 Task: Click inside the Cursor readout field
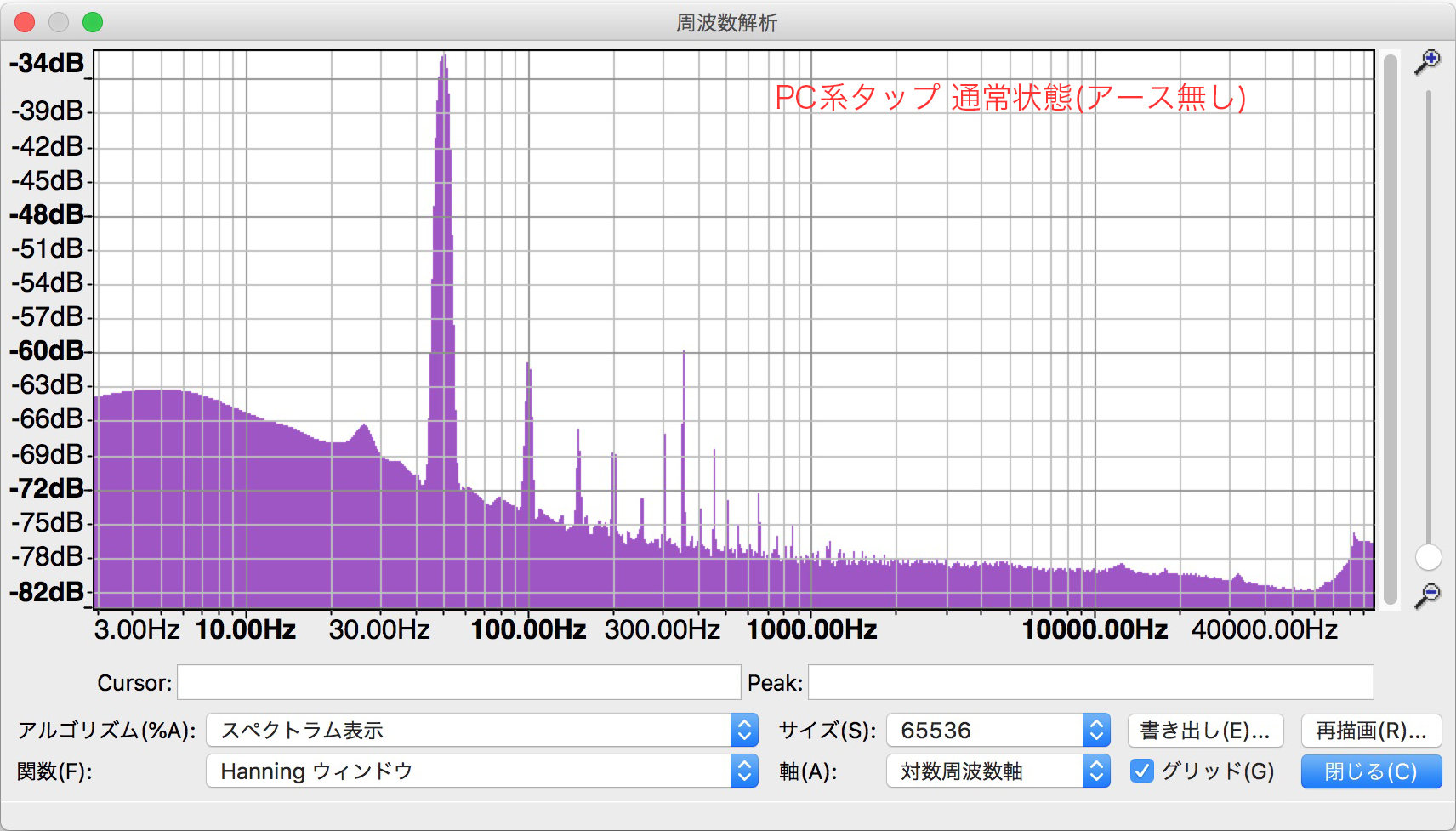(458, 683)
